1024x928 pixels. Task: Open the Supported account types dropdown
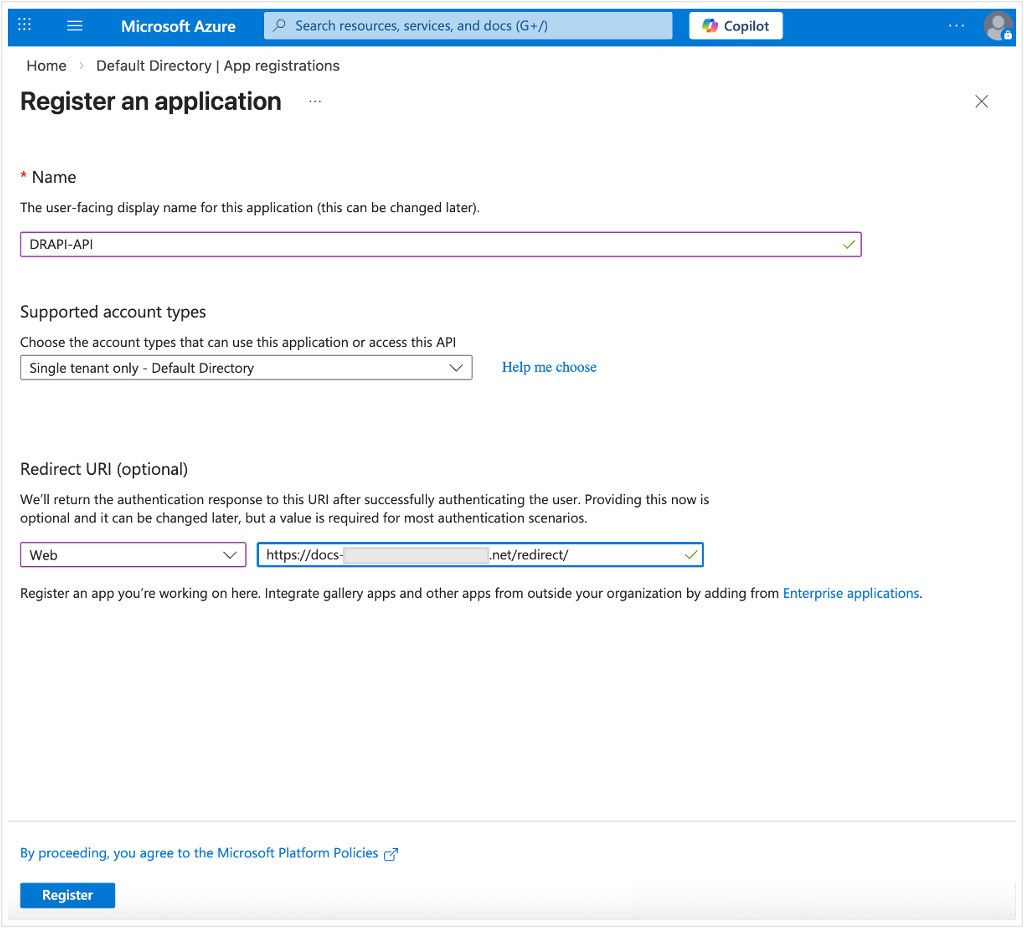click(246, 367)
